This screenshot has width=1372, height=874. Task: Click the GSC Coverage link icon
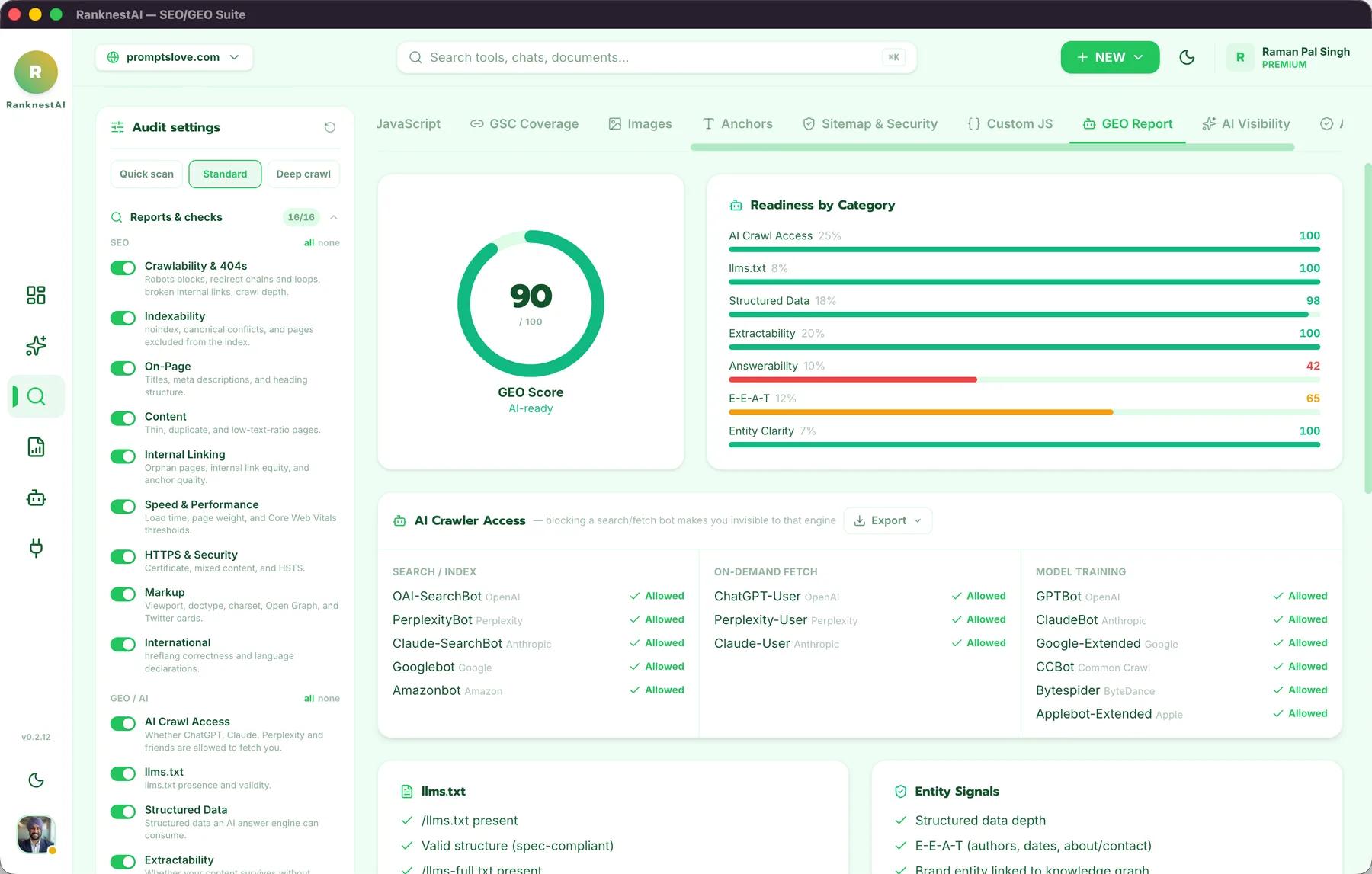point(477,123)
